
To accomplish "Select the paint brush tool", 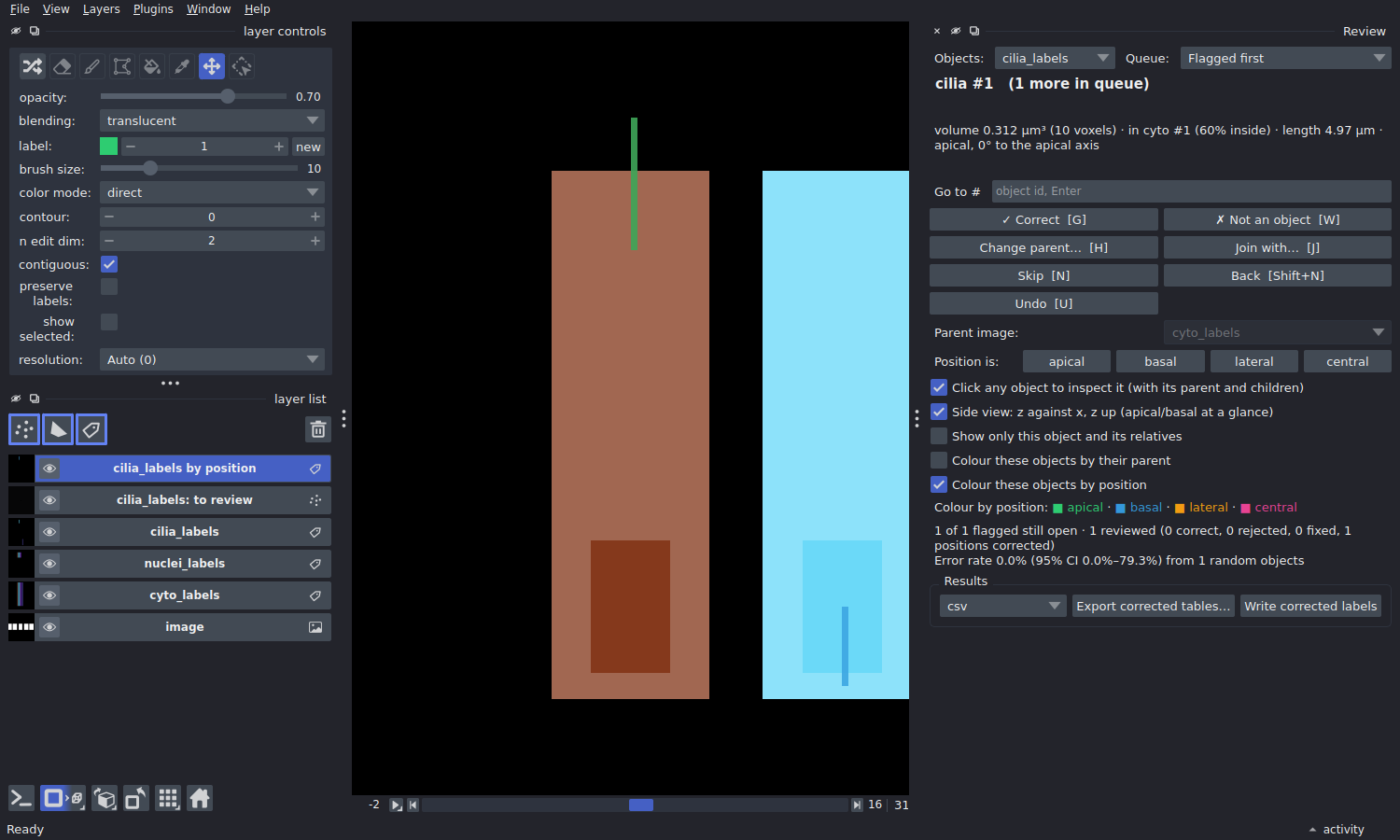I will (x=92, y=66).
